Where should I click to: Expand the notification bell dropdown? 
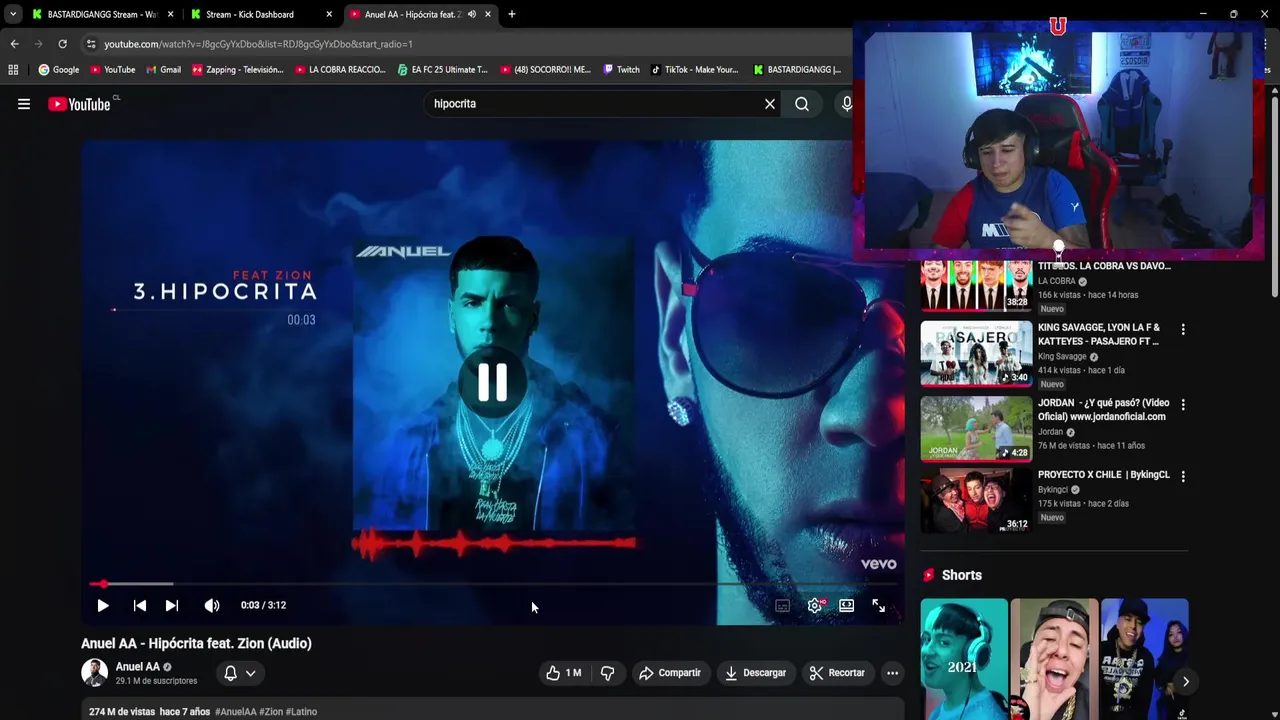pyautogui.click(x=240, y=673)
